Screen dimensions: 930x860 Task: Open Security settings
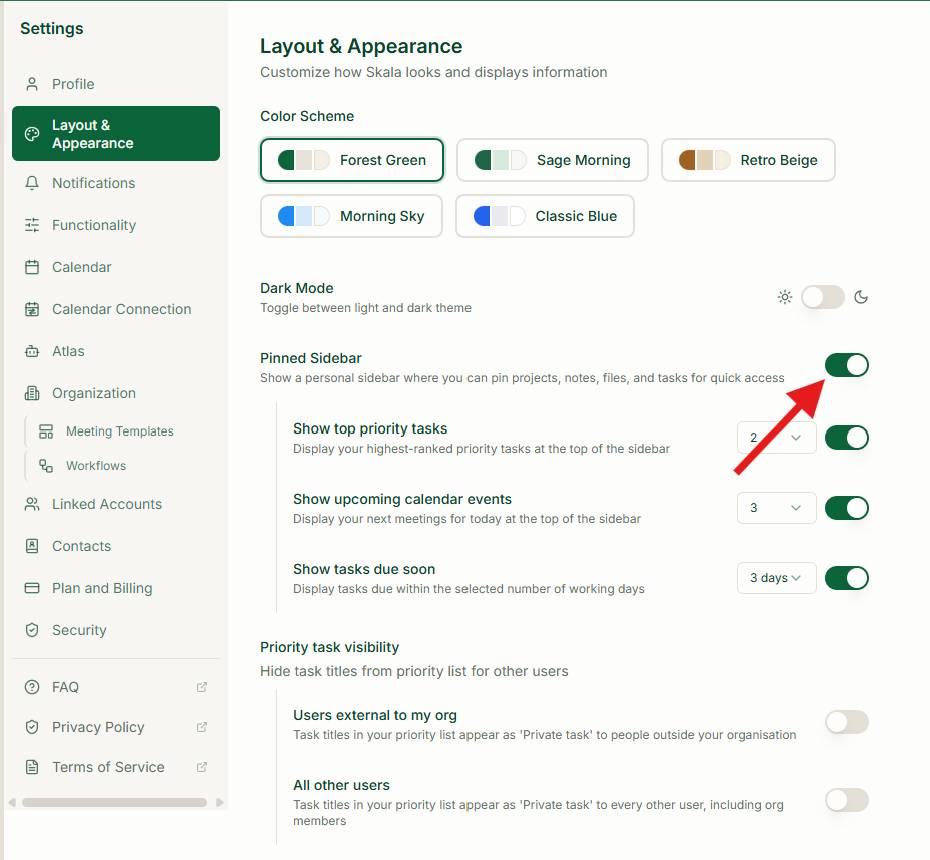[116, 630]
